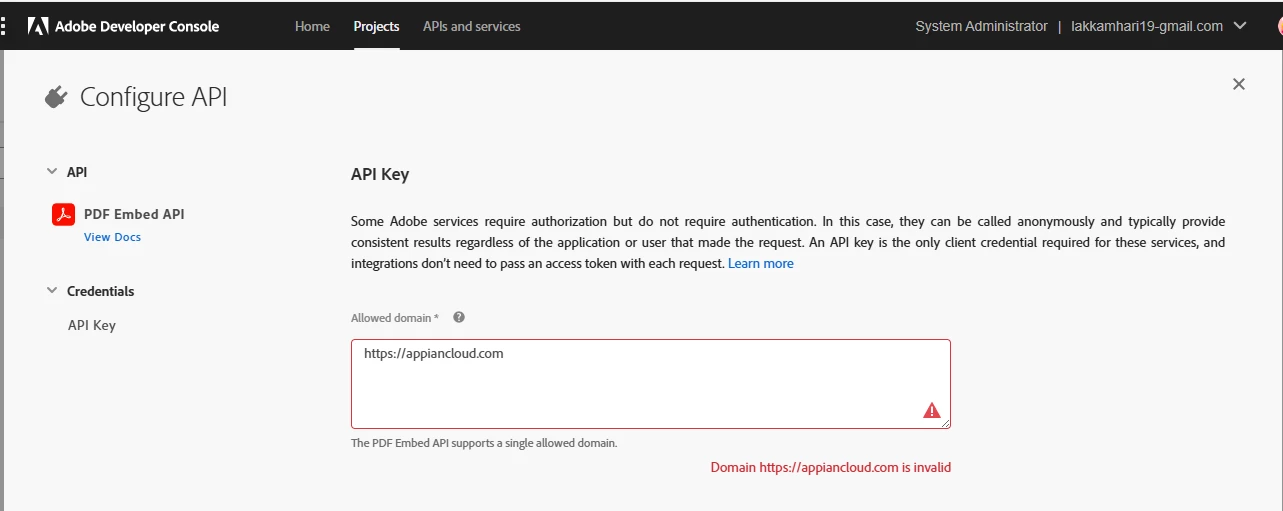1283x511 pixels.
Task: Click the Adobe Developer Console title
Action: tap(137, 27)
